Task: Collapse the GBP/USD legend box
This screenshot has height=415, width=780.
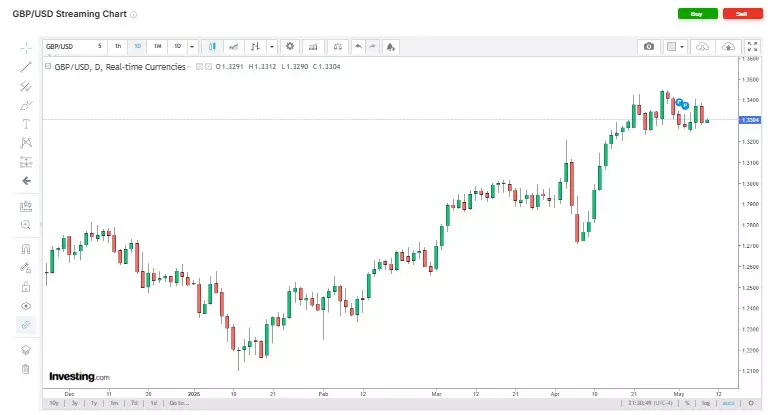Action: 48,66
